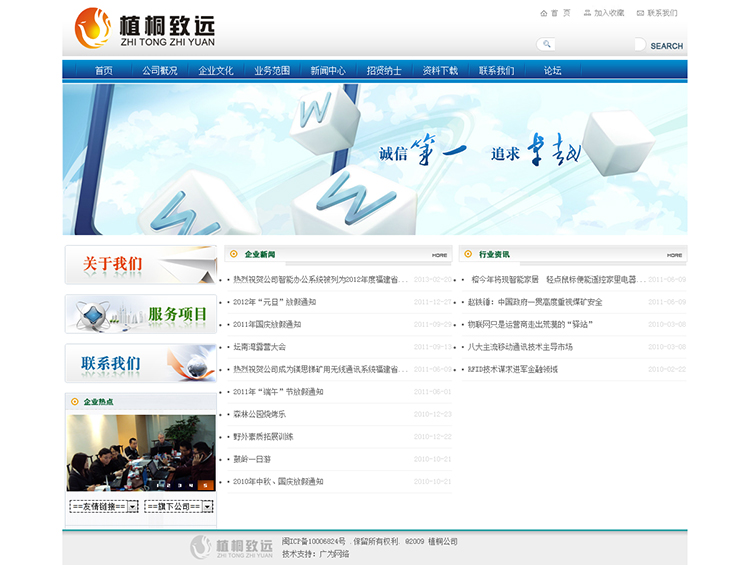Click the 行业资讯 section title
748x565 pixels.
coord(494,254)
